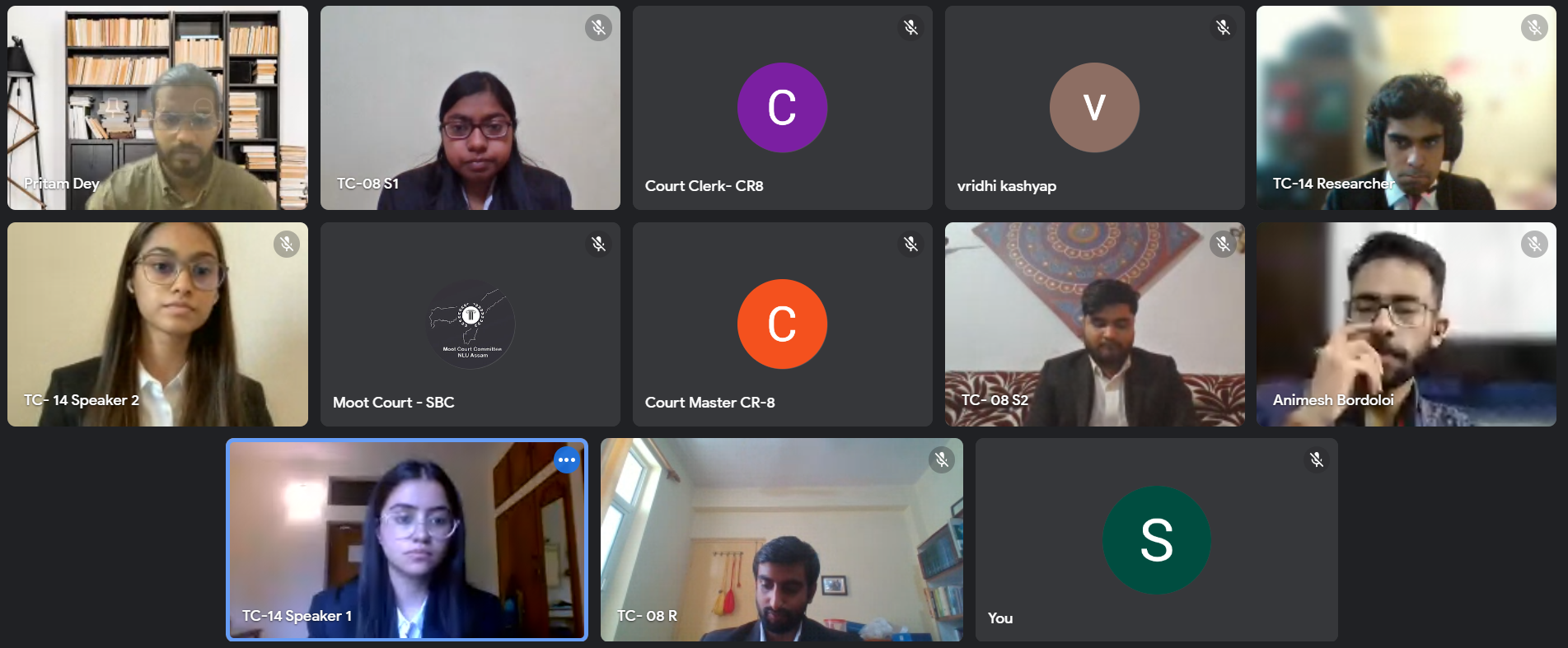Click muted mic icon on Court Clerk- CR8 tile
The width and height of the screenshot is (1568, 648).
910,27
